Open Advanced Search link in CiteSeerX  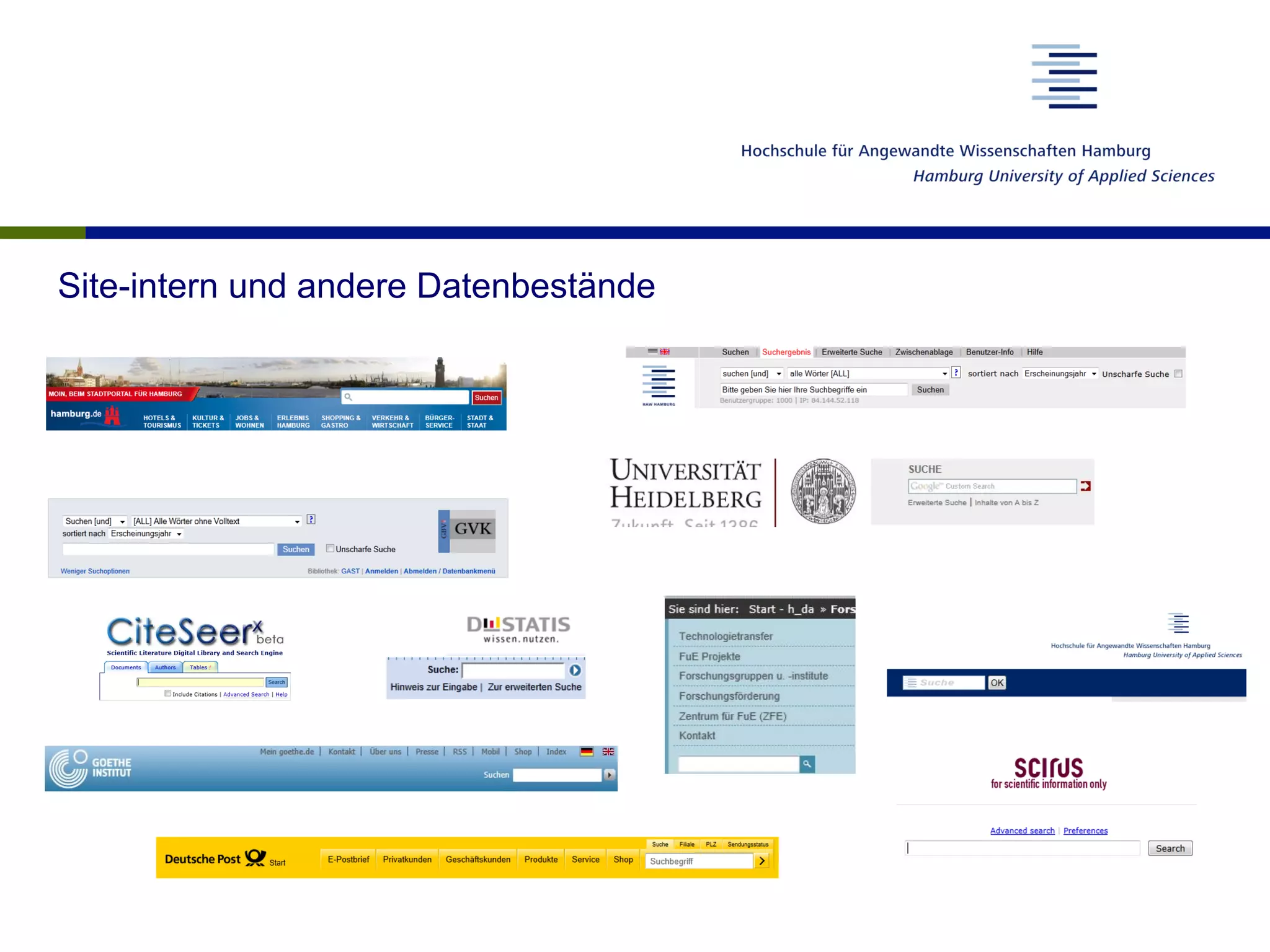point(246,695)
